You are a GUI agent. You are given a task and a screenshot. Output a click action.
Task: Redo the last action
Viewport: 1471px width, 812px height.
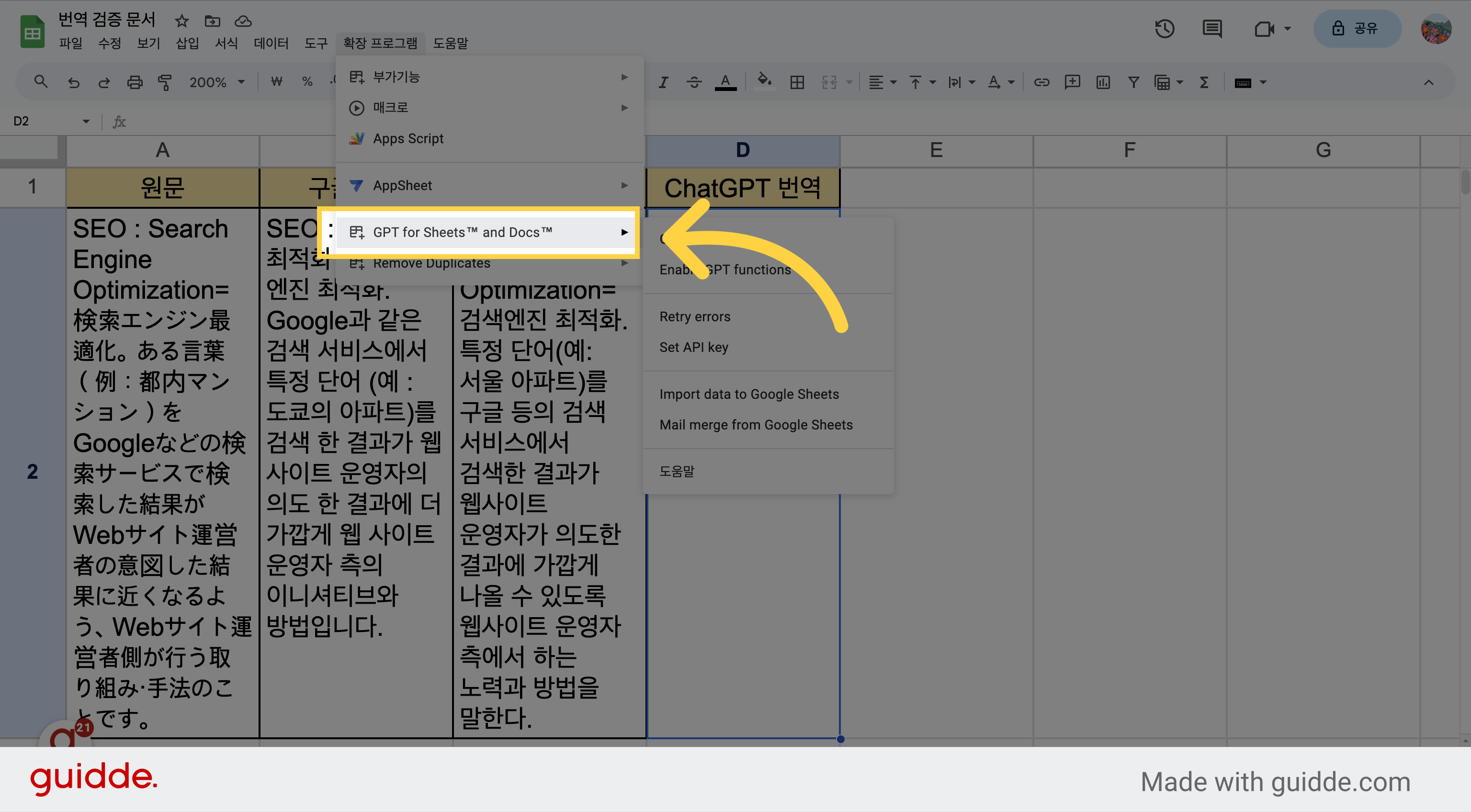tap(104, 82)
